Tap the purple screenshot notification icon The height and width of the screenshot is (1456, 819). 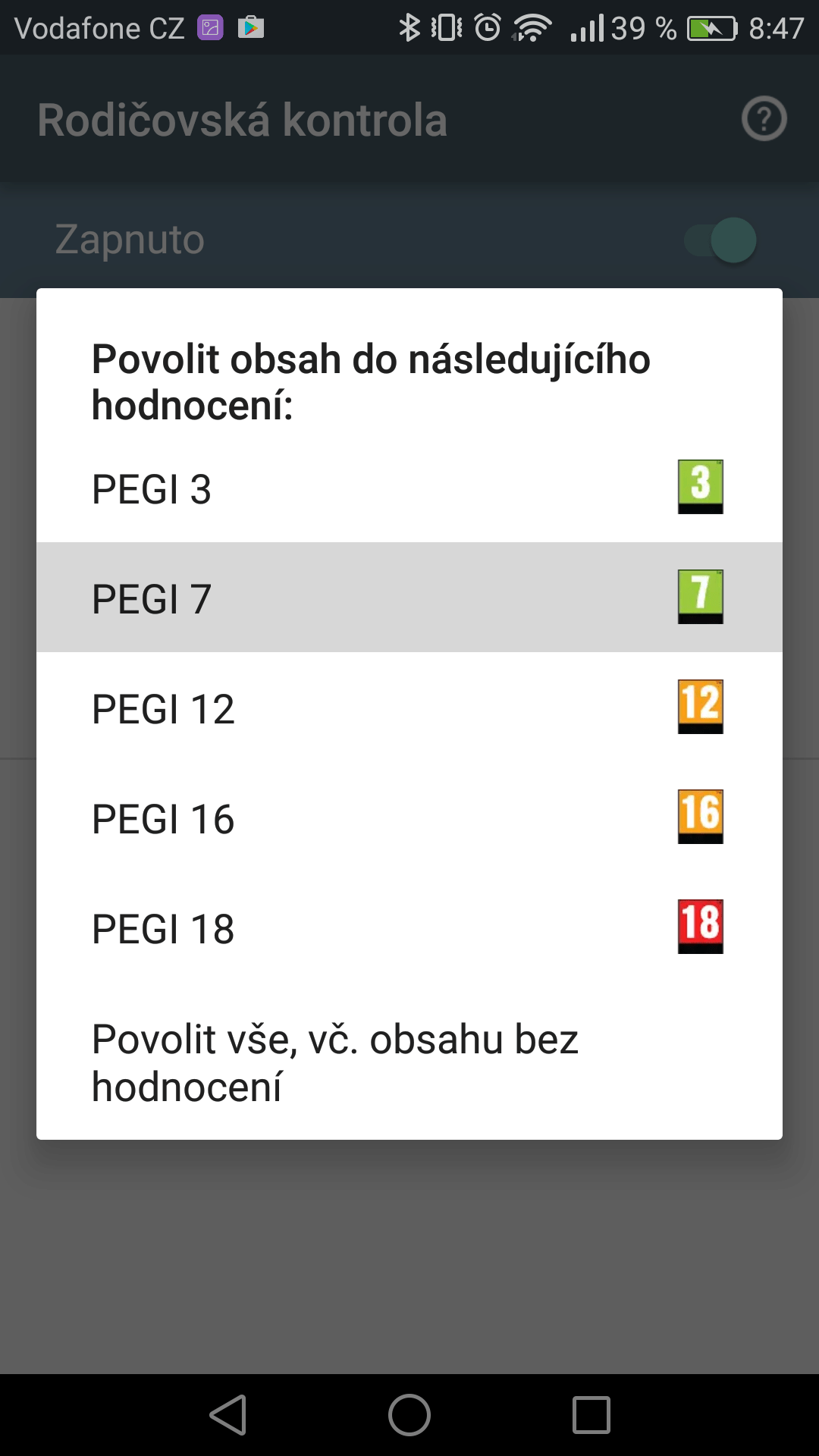pyautogui.click(x=210, y=28)
